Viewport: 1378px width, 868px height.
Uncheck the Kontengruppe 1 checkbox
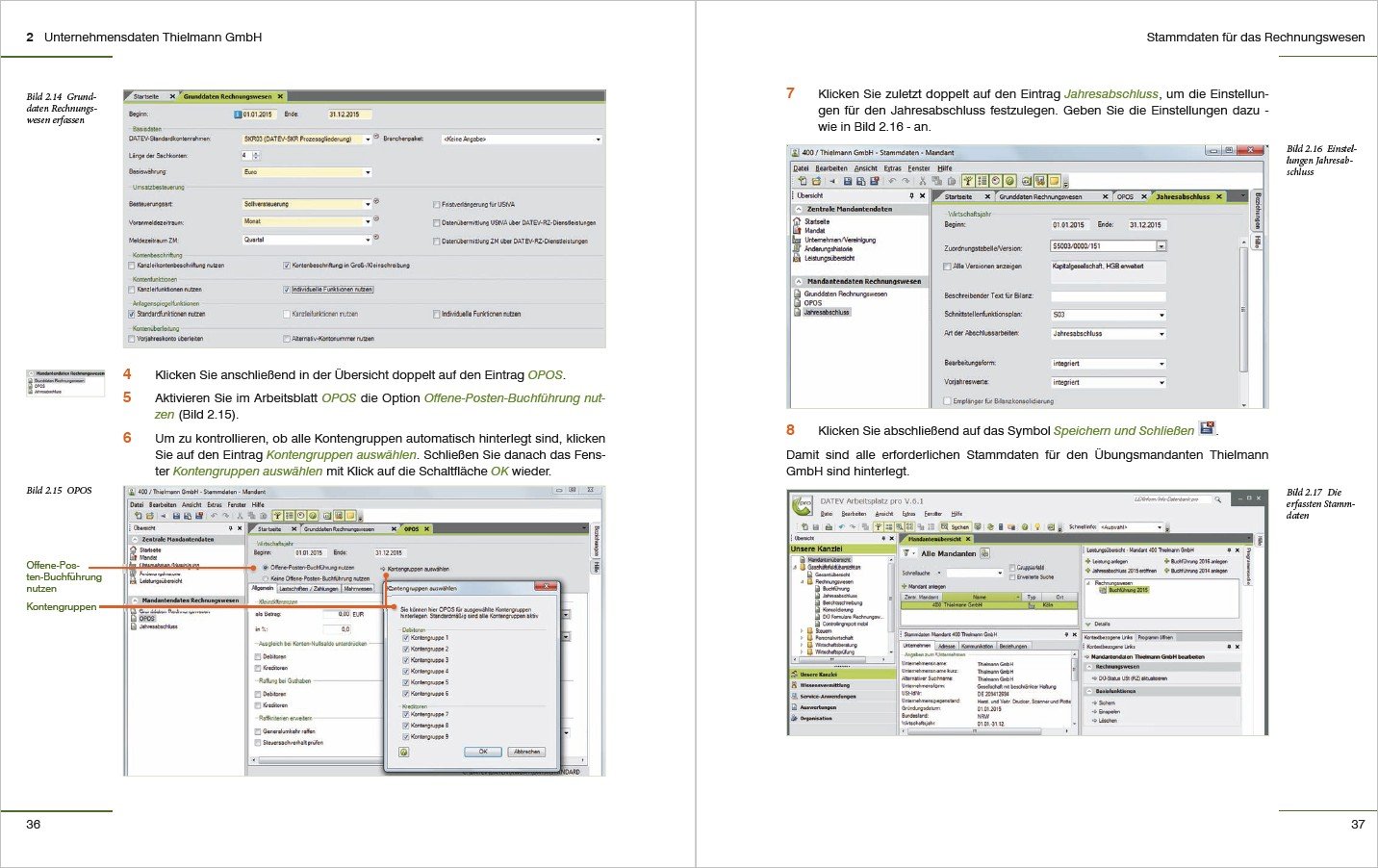pyautogui.click(x=405, y=638)
